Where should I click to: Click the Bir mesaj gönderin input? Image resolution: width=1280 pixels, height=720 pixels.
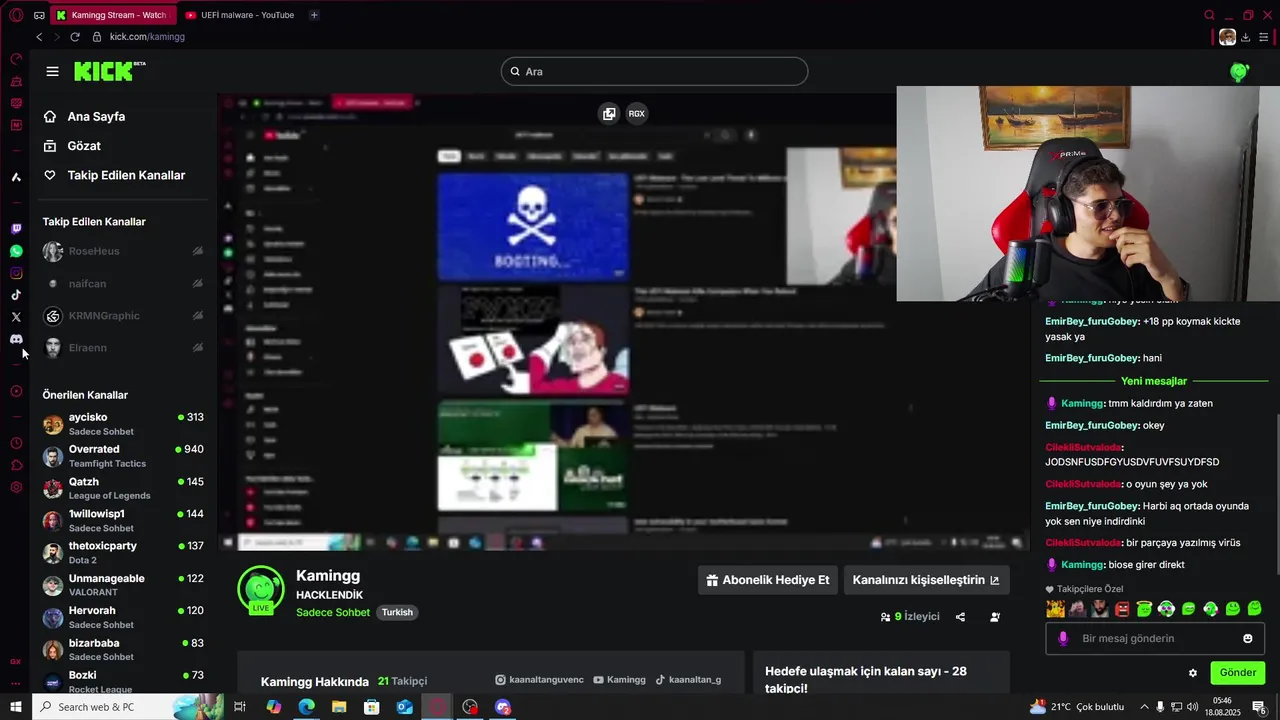[x=1155, y=638]
